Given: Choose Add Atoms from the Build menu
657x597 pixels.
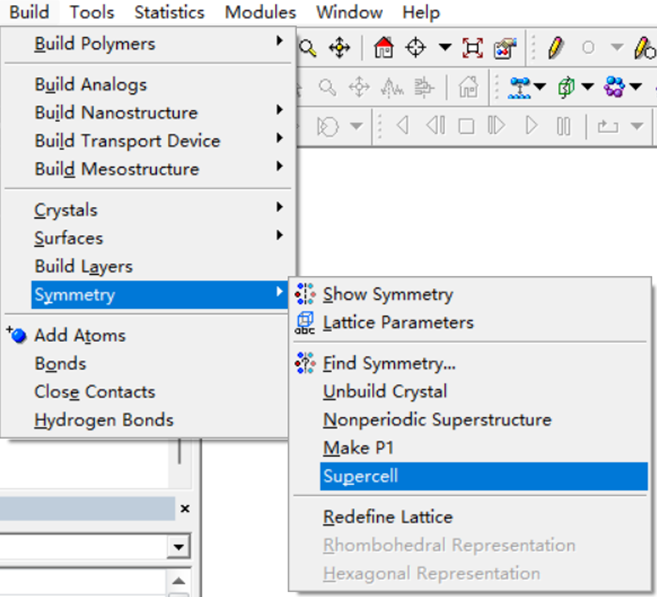Looking at the screenshot, I should click(148, 335).
